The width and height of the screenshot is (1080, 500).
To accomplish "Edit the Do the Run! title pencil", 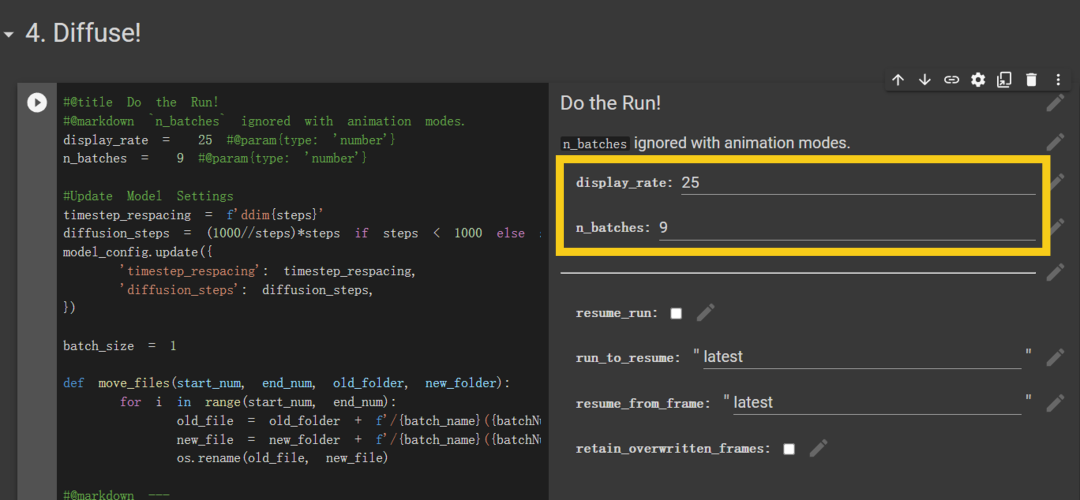I will [1055, 103].
